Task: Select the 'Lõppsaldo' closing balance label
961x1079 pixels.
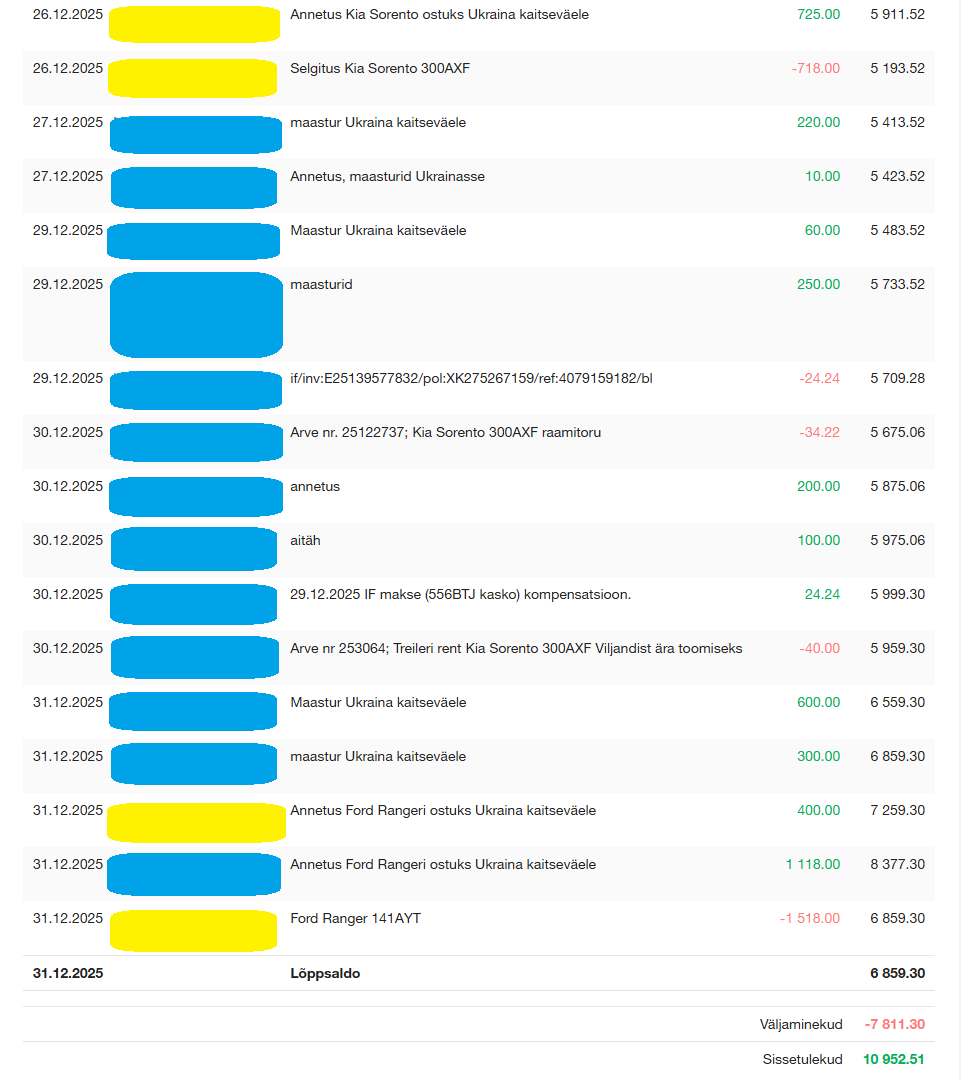Action: click(x=325, y=973)
